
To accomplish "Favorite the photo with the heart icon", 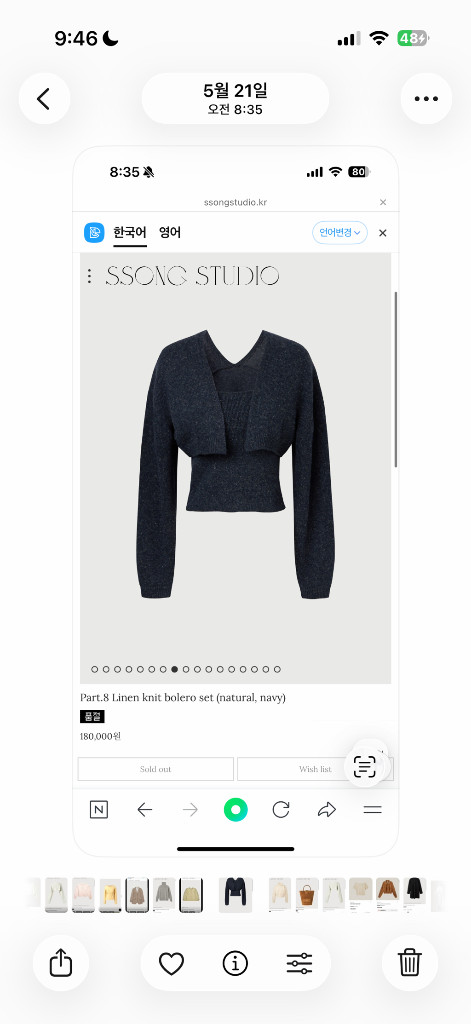I will [x=172, y=963].
